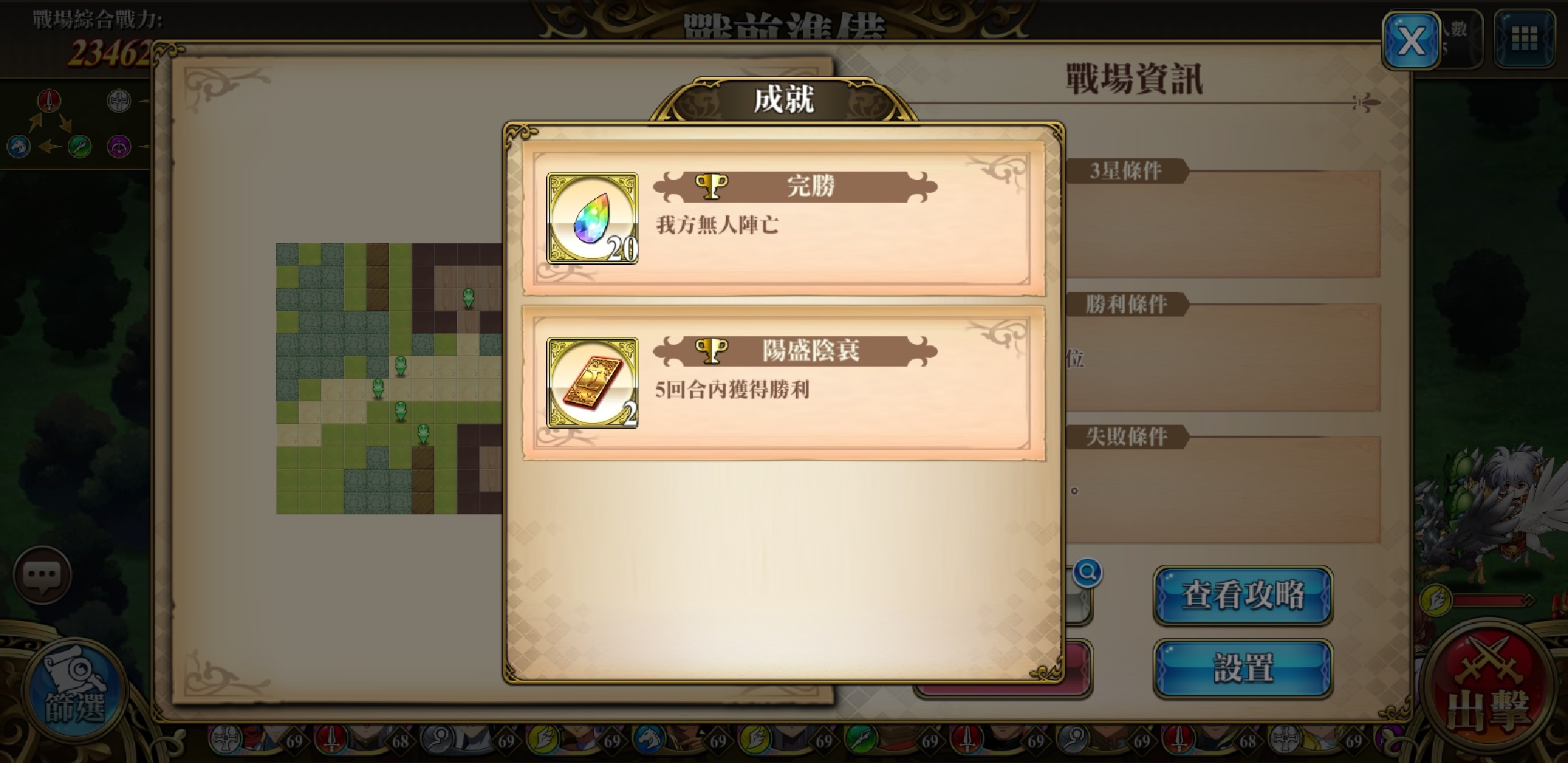
Task: Close the achievement popup with X
Action: pyautogui.click(x=1410, y=41)
